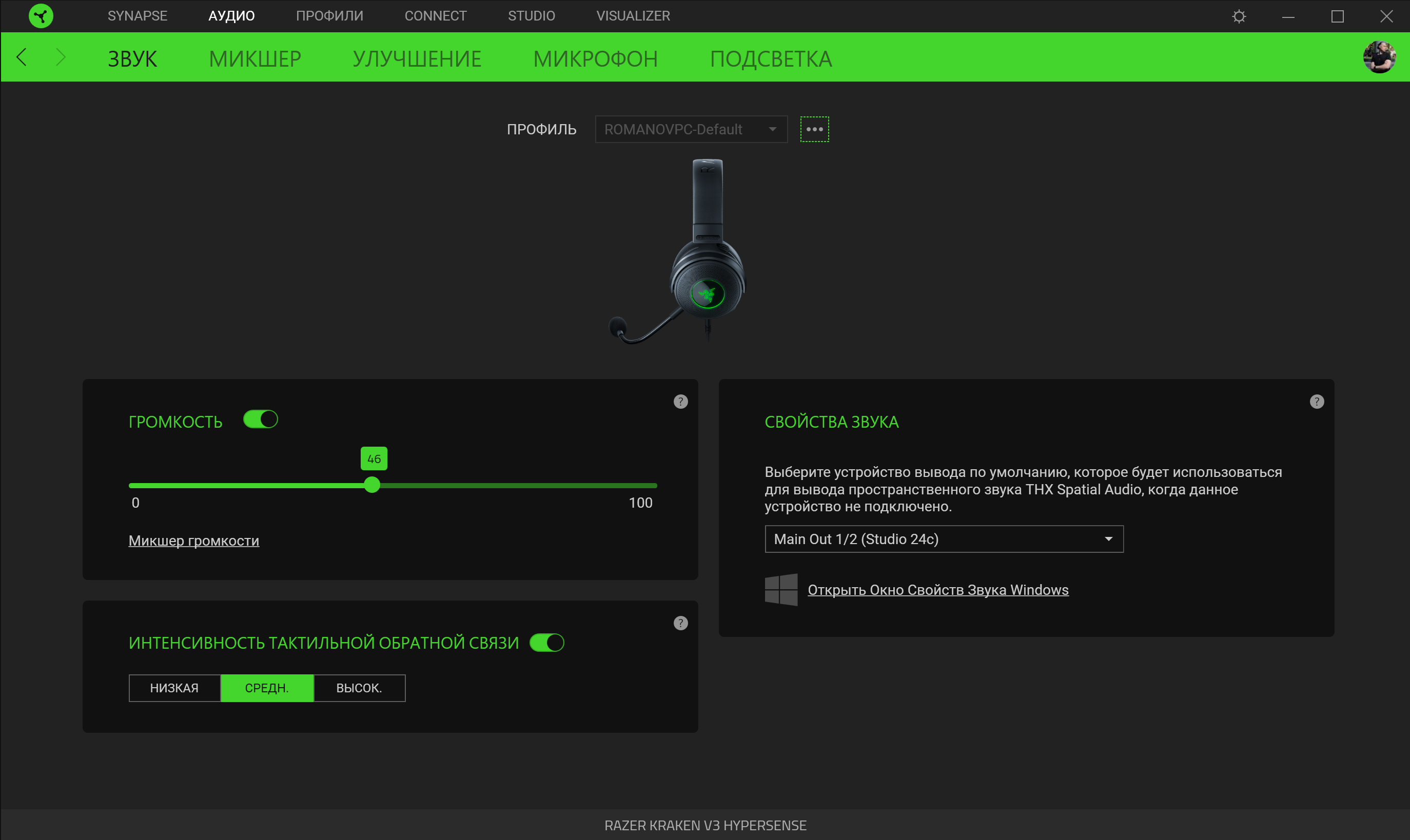Open the Windows sound properties window link
Screen dimensions: 1410x840
click(x=937, y=590)
